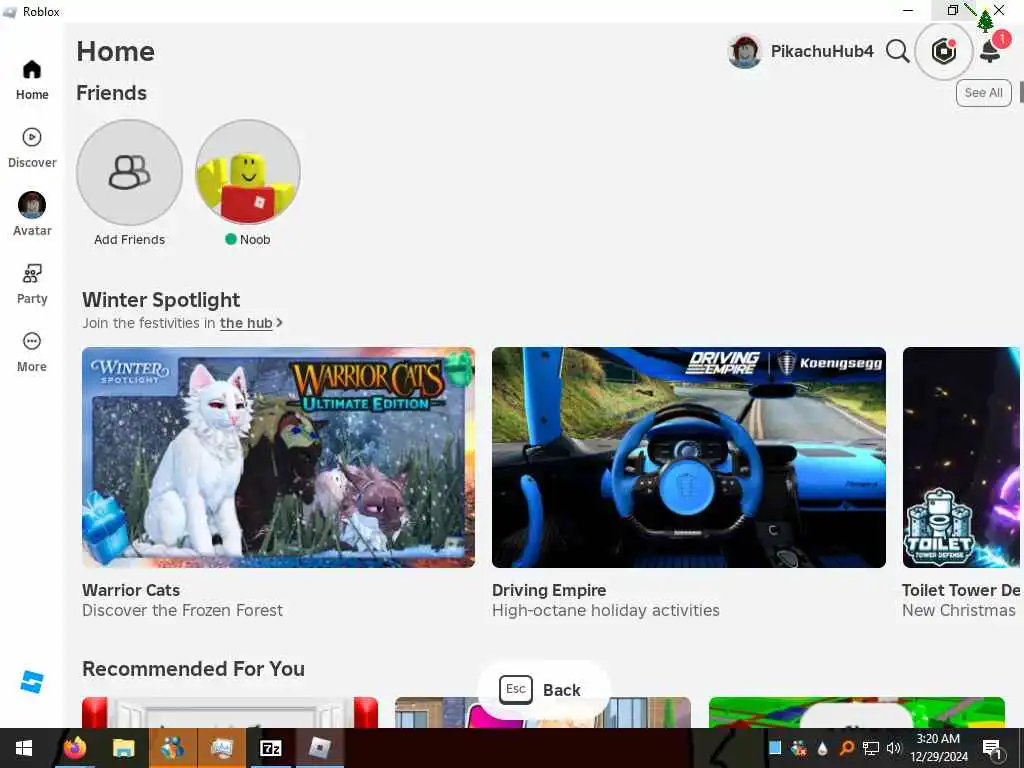
Task: Switch to Roblox taskbar icon
Action: pyautogui.click(x=319, y=748)
